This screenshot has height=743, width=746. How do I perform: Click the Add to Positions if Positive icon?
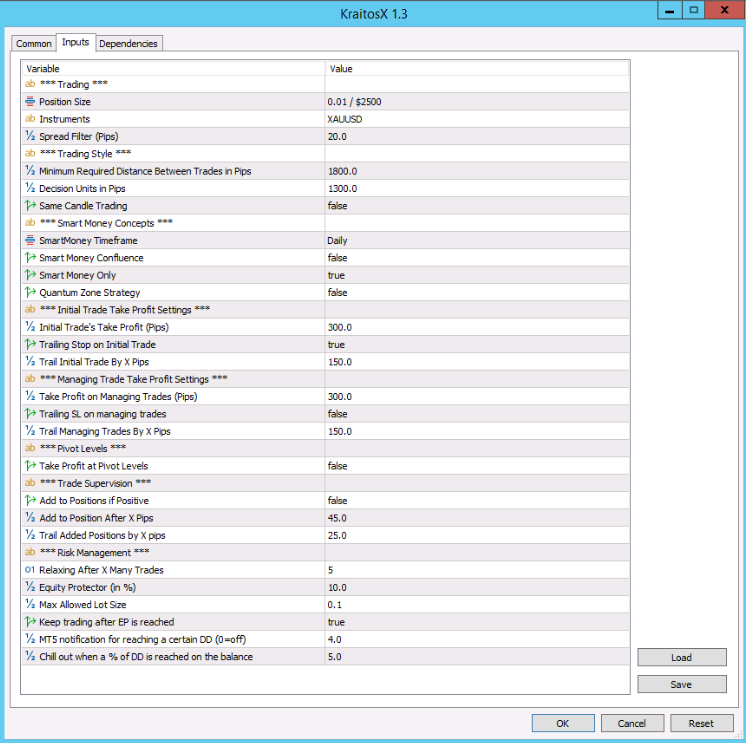point(30,500)
